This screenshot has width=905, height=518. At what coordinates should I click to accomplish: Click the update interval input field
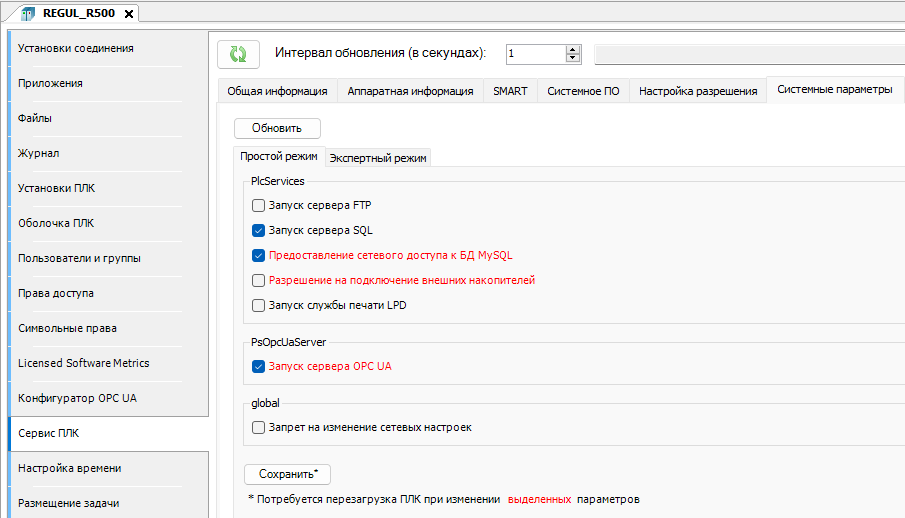tap(534, 54)
